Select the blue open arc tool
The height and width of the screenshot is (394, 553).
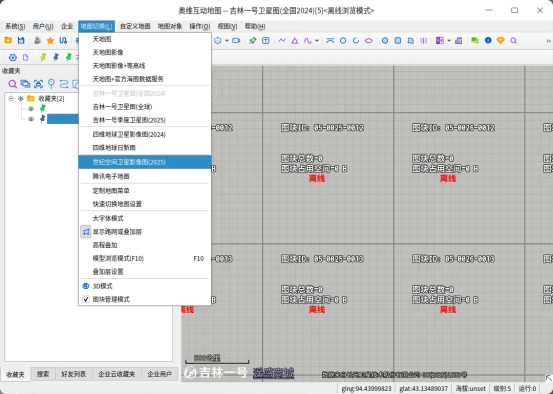pos(356,41)
